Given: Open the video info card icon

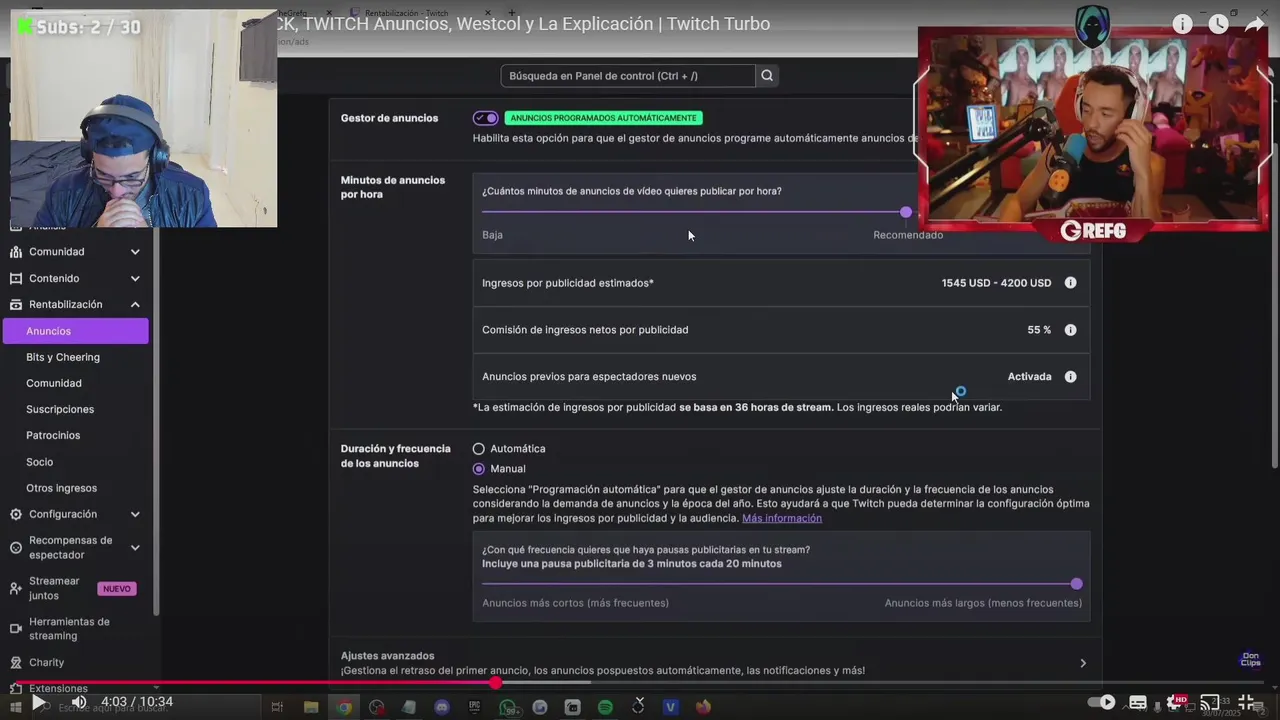Looking at the screenshot, I should (1182, 24).
